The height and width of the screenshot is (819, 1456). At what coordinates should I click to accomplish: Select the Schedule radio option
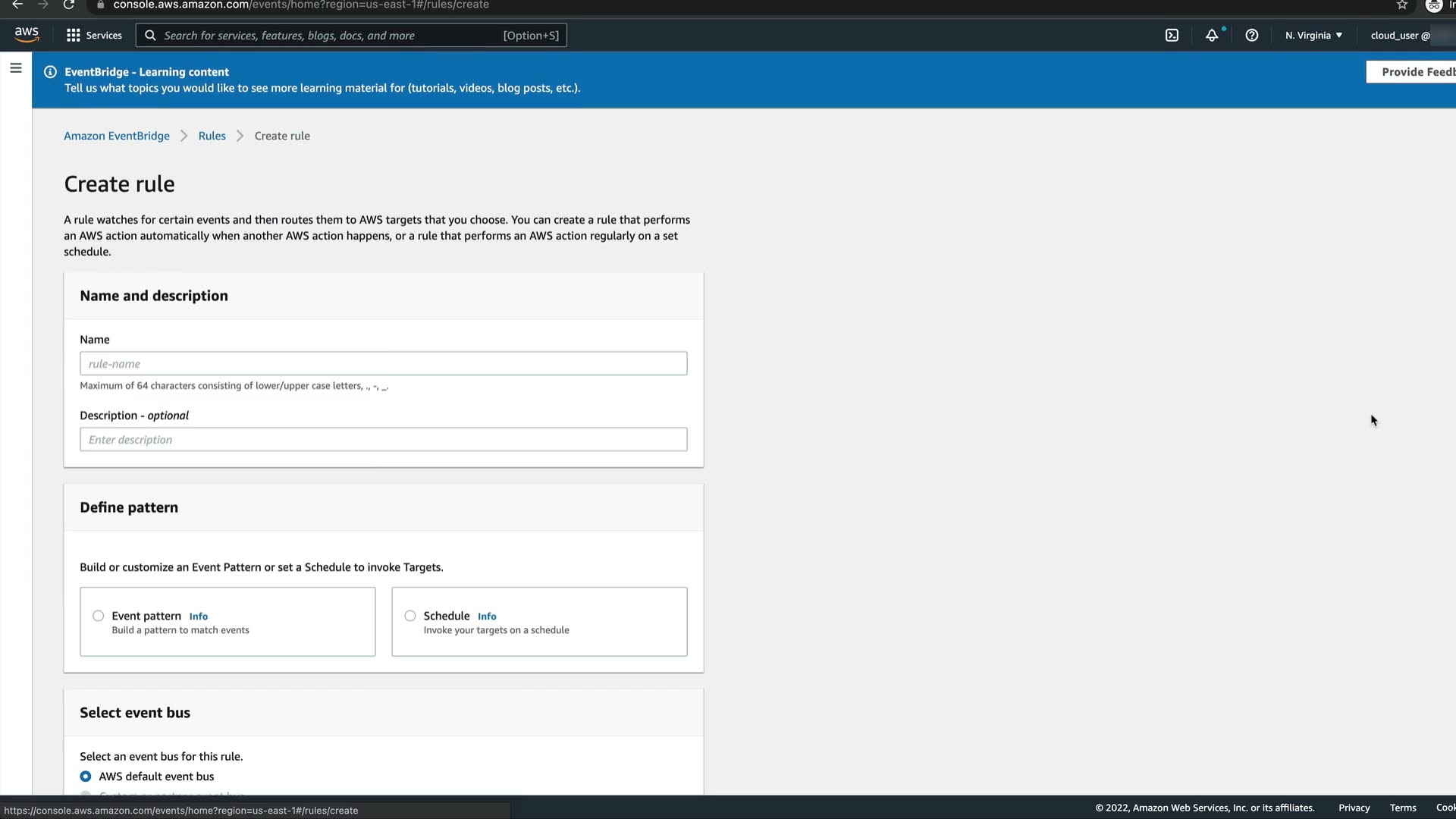(410, 616)
